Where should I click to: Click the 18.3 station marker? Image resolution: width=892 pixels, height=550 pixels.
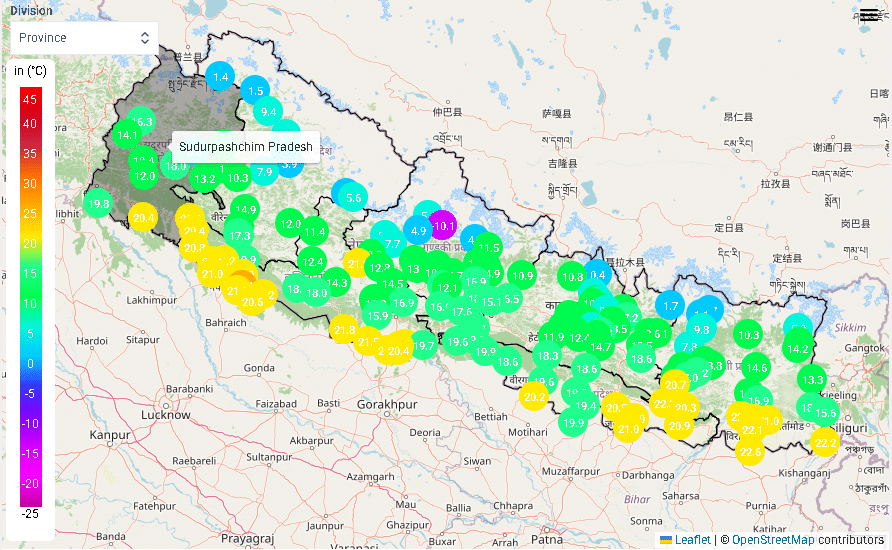547,355
